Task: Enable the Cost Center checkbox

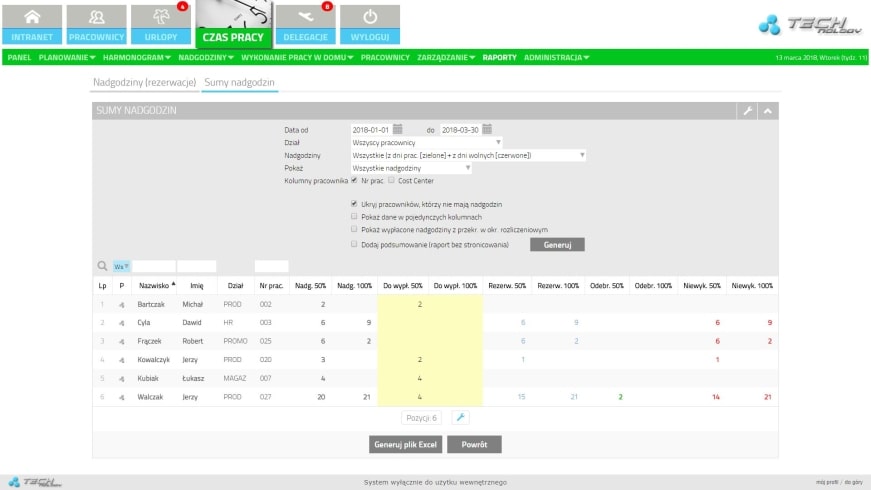Action: click(391, 181)
